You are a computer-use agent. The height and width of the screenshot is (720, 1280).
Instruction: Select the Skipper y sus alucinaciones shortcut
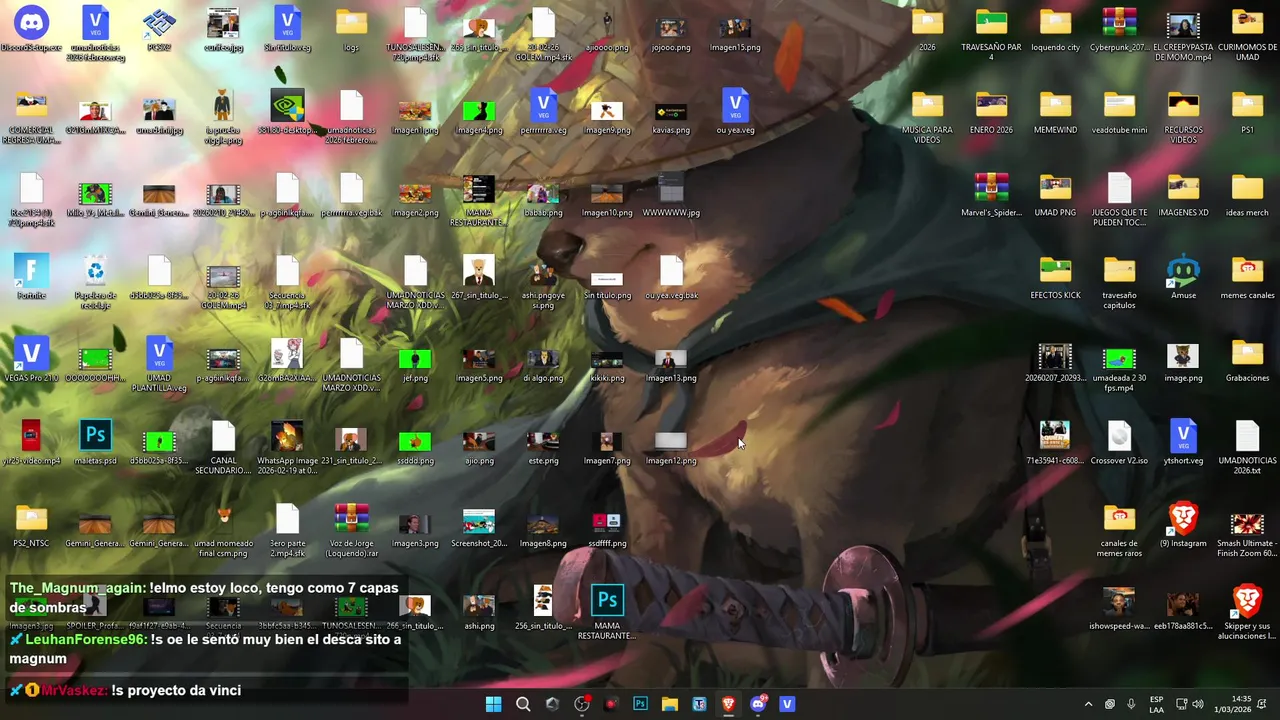click(x=1247, y=601)
